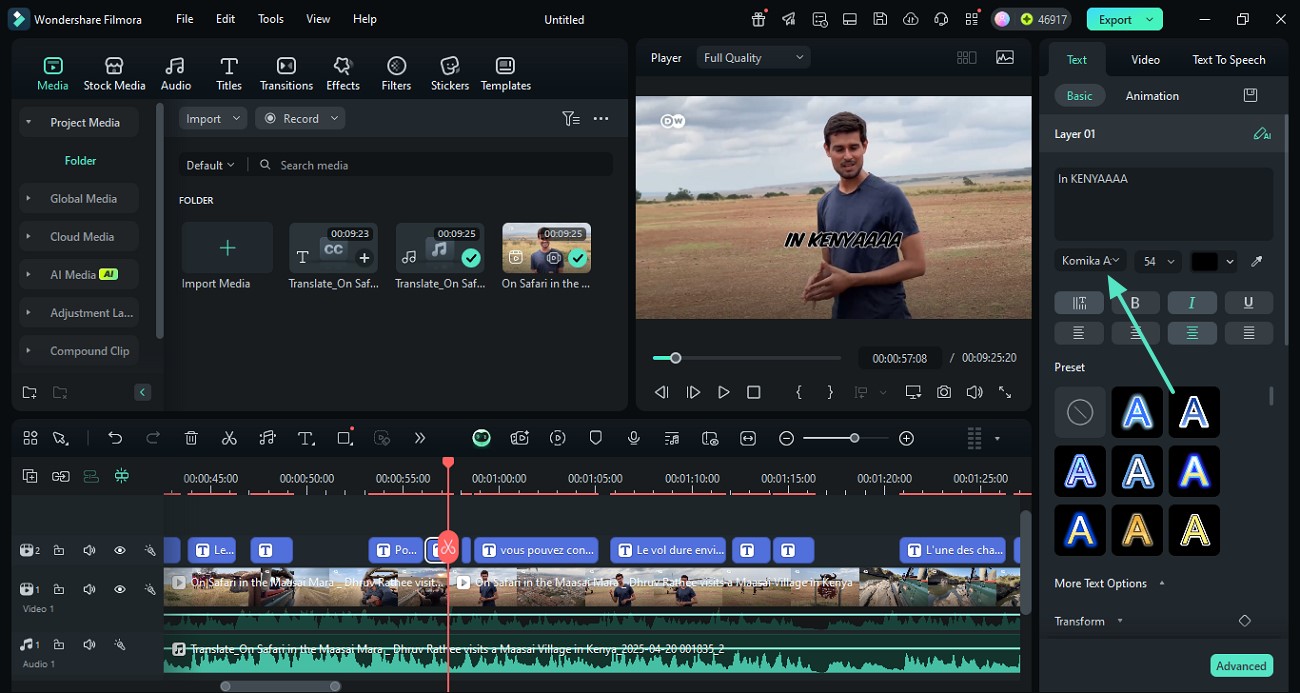
Task: Switch to the Text To Speech tab
Action: point(1228,59)
